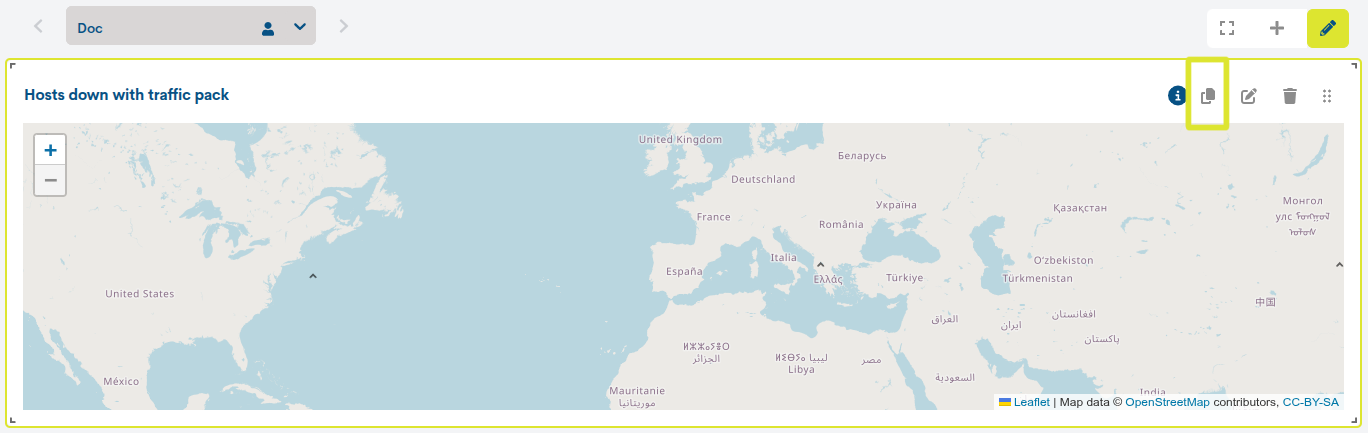
Task: Click the Hosts down with traffic pack title
Action: pyautogui.click(x=127, y=95)
